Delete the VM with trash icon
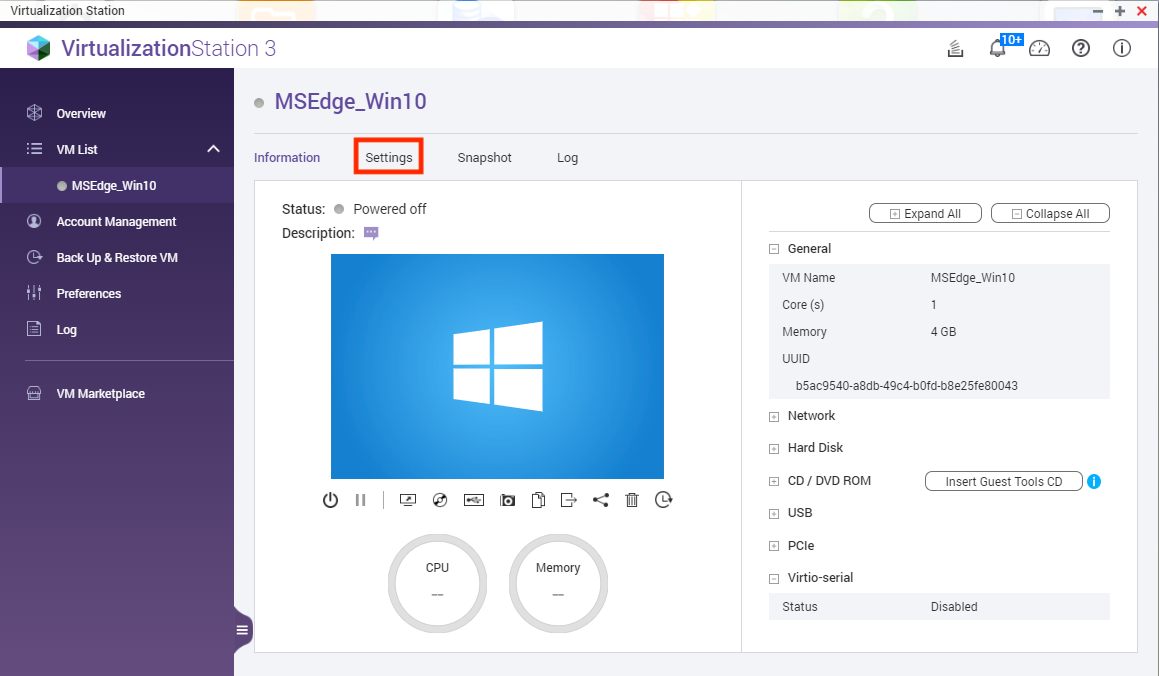Screen dimensions: 1159x676 pos(632,500)
